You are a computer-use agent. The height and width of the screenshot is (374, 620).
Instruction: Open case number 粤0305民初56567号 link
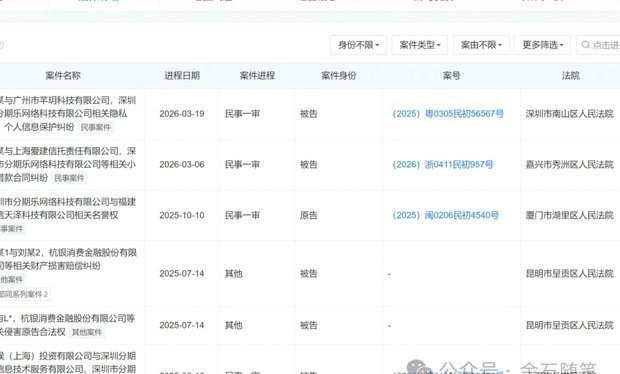[448, 114]
